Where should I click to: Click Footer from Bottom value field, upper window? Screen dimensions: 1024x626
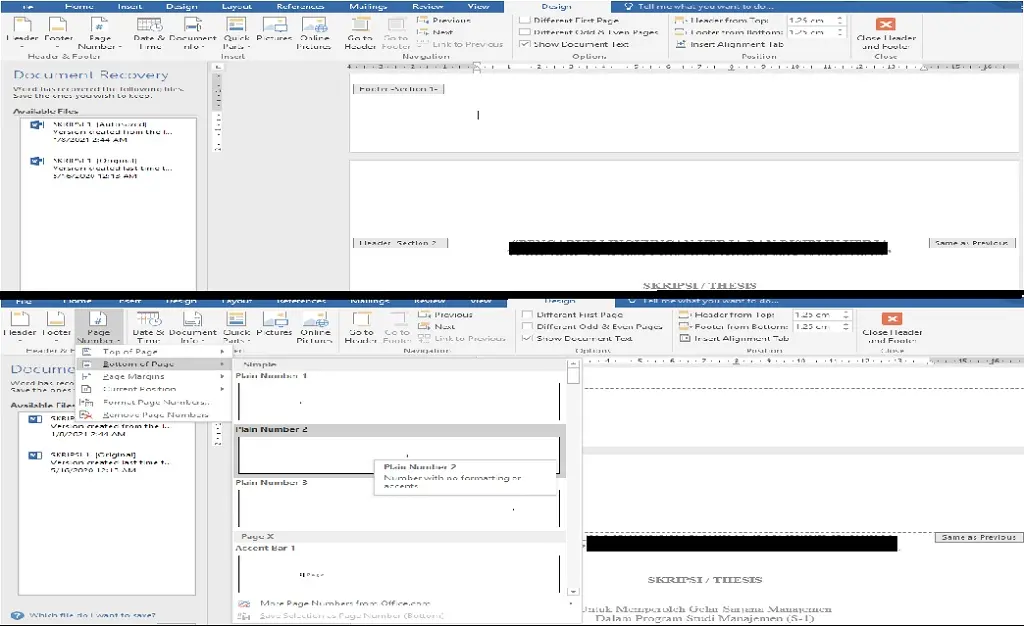pos(810,32)
